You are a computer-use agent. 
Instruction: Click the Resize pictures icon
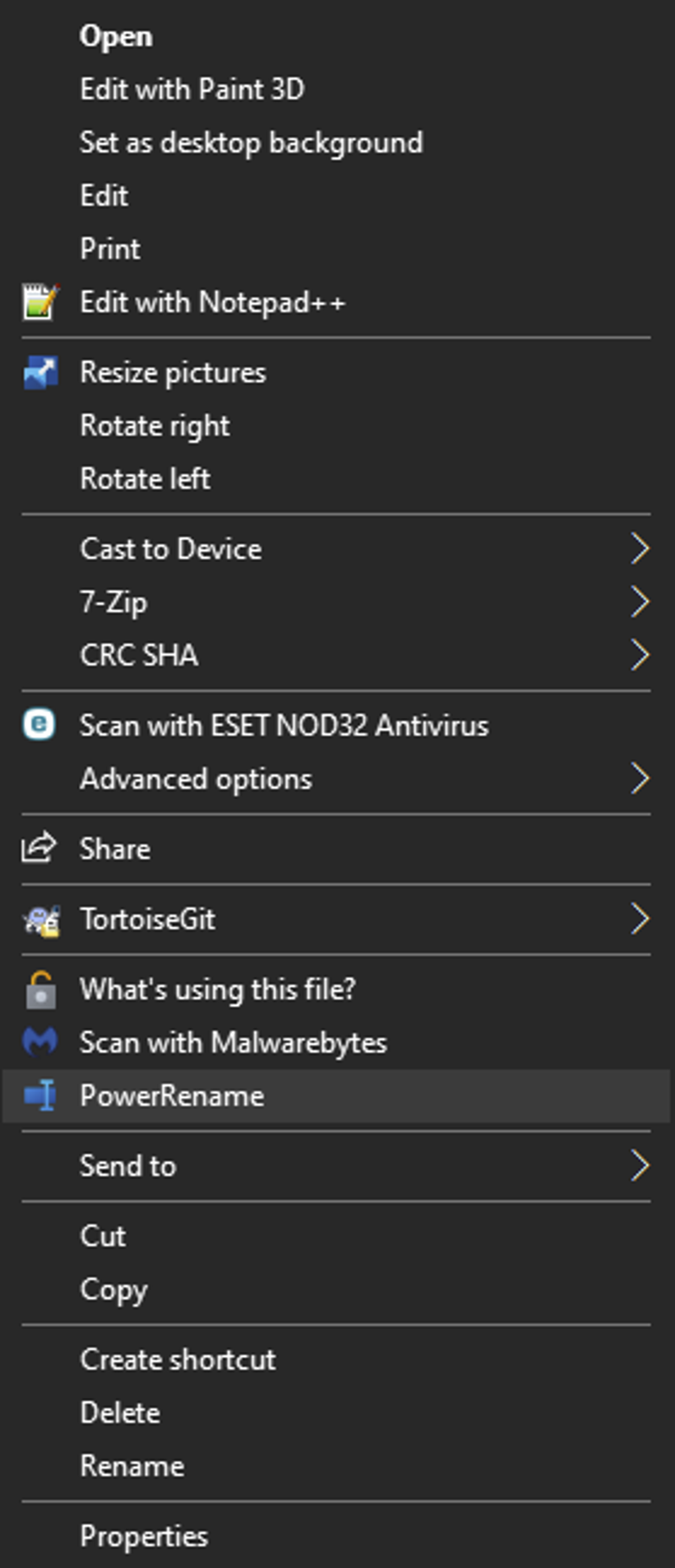(x=40, y=372)
